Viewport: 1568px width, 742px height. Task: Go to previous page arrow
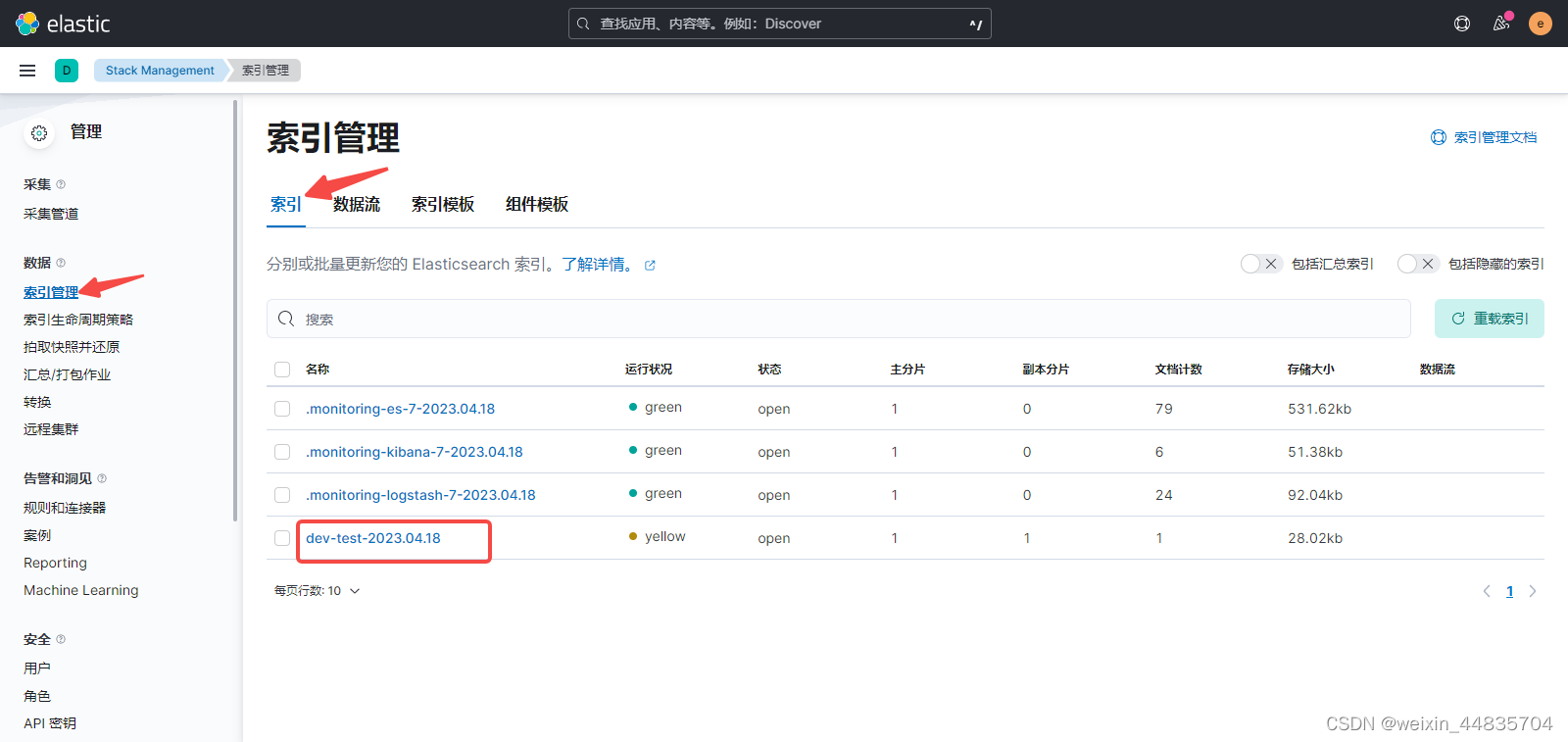(x=1487, y=591)
